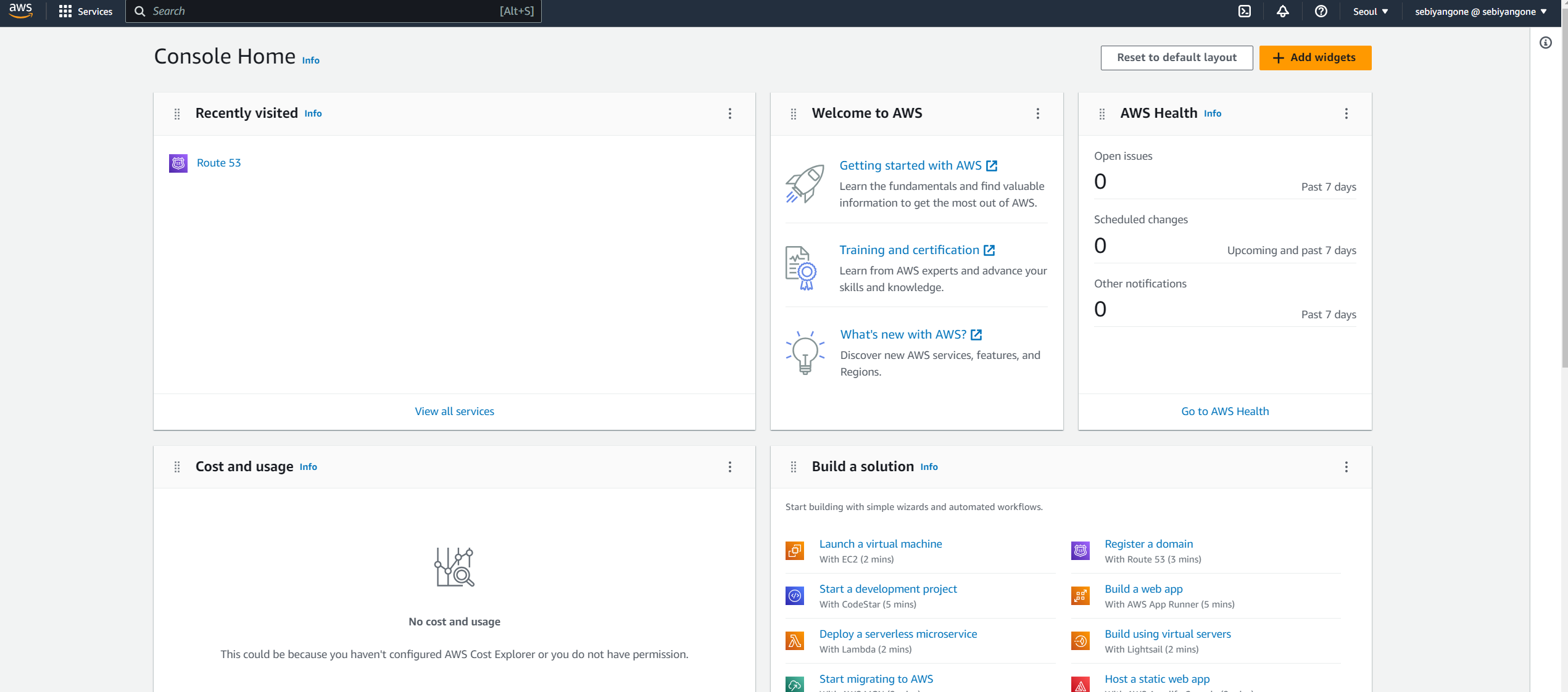Open CloudShell terminal icon
Image resolution: width=1568 pixels, height=692 pixels.
point(1245,11)
